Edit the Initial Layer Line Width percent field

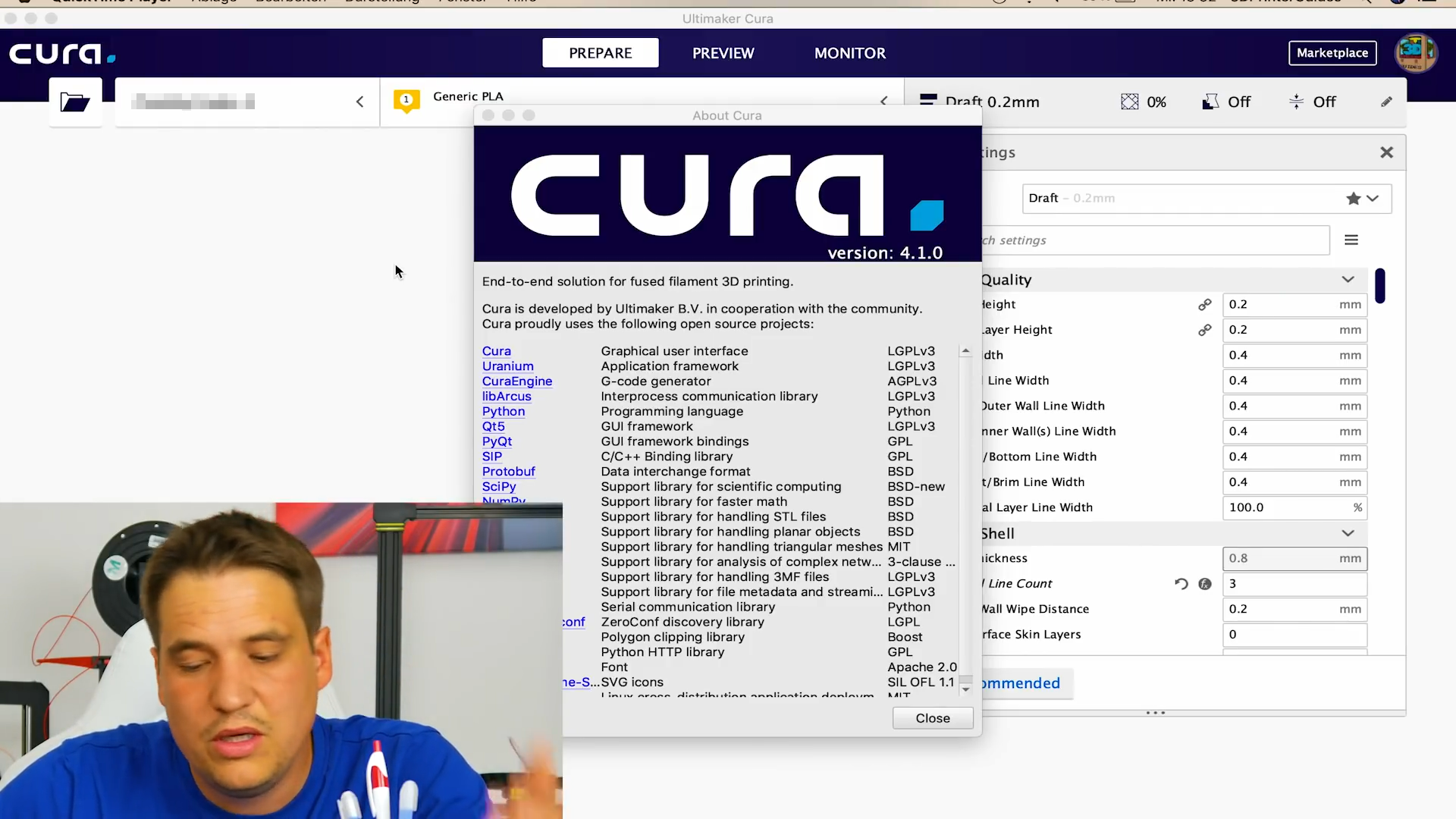(1294, 508)
